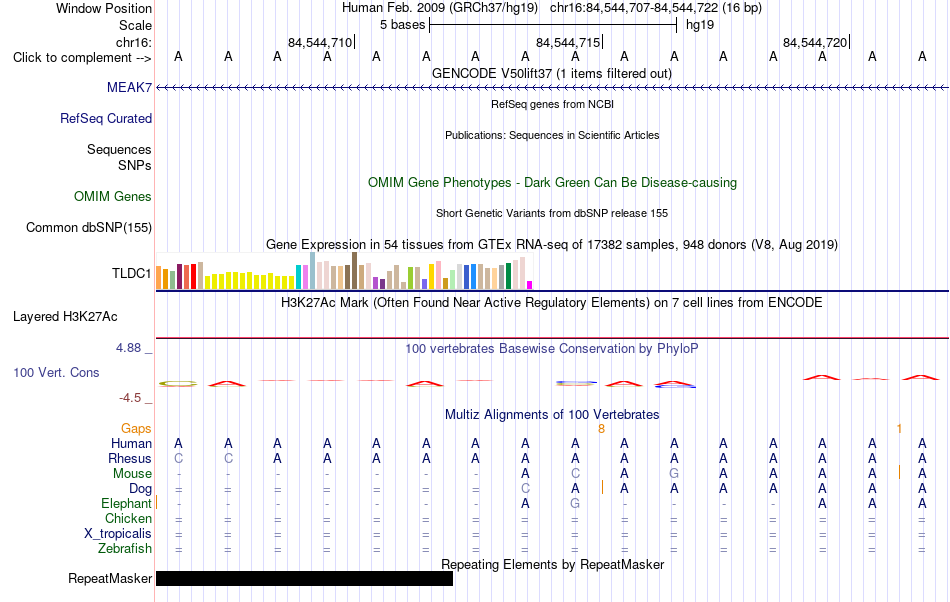This screenshot has width=950, height=602.
Task: Select the Chicken alignment row label
Action: point(128,518)
